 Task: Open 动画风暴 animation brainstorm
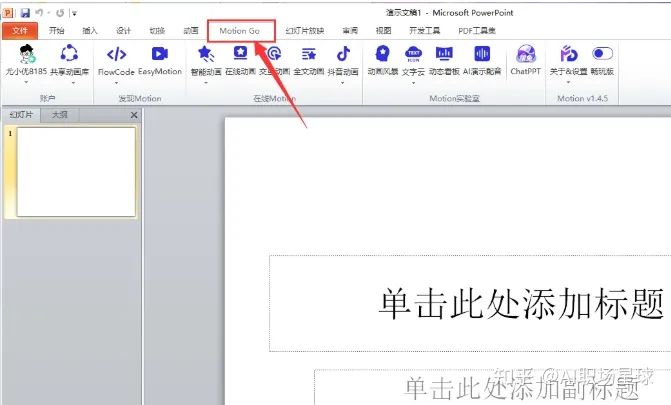click(382, 54)
